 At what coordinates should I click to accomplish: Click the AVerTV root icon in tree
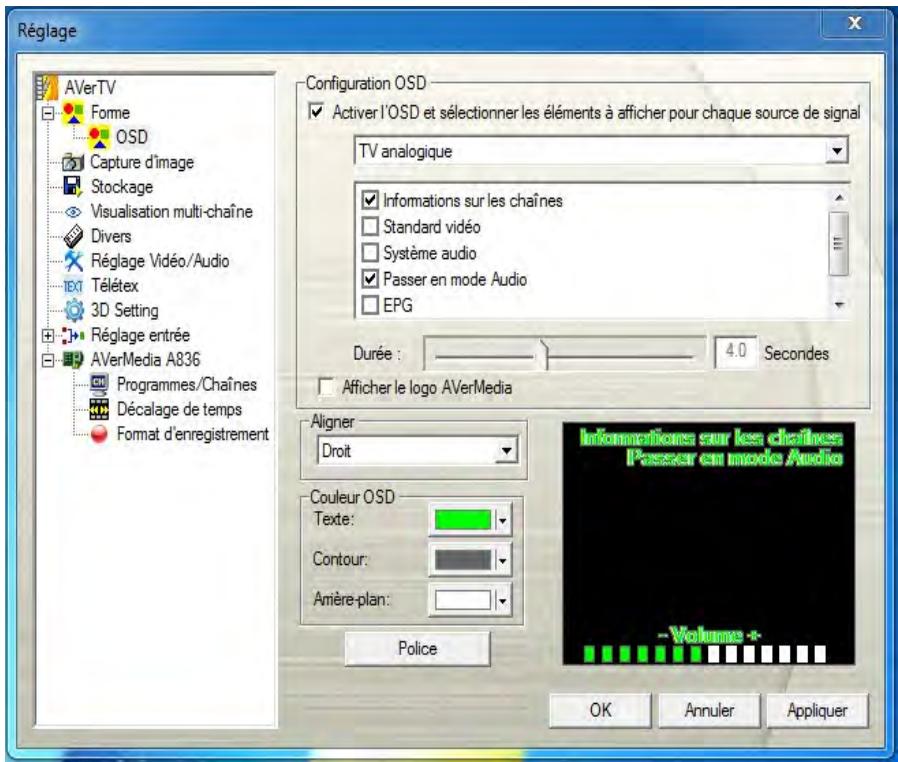[47, 87]
